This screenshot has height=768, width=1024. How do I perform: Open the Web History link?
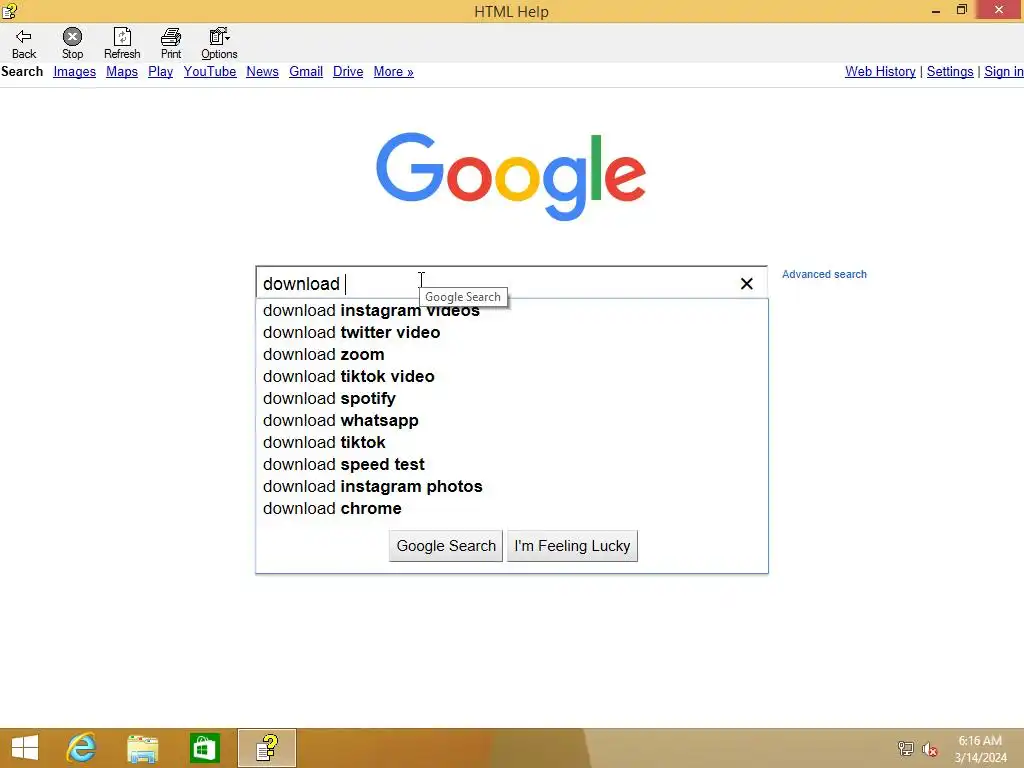point(880,72)
